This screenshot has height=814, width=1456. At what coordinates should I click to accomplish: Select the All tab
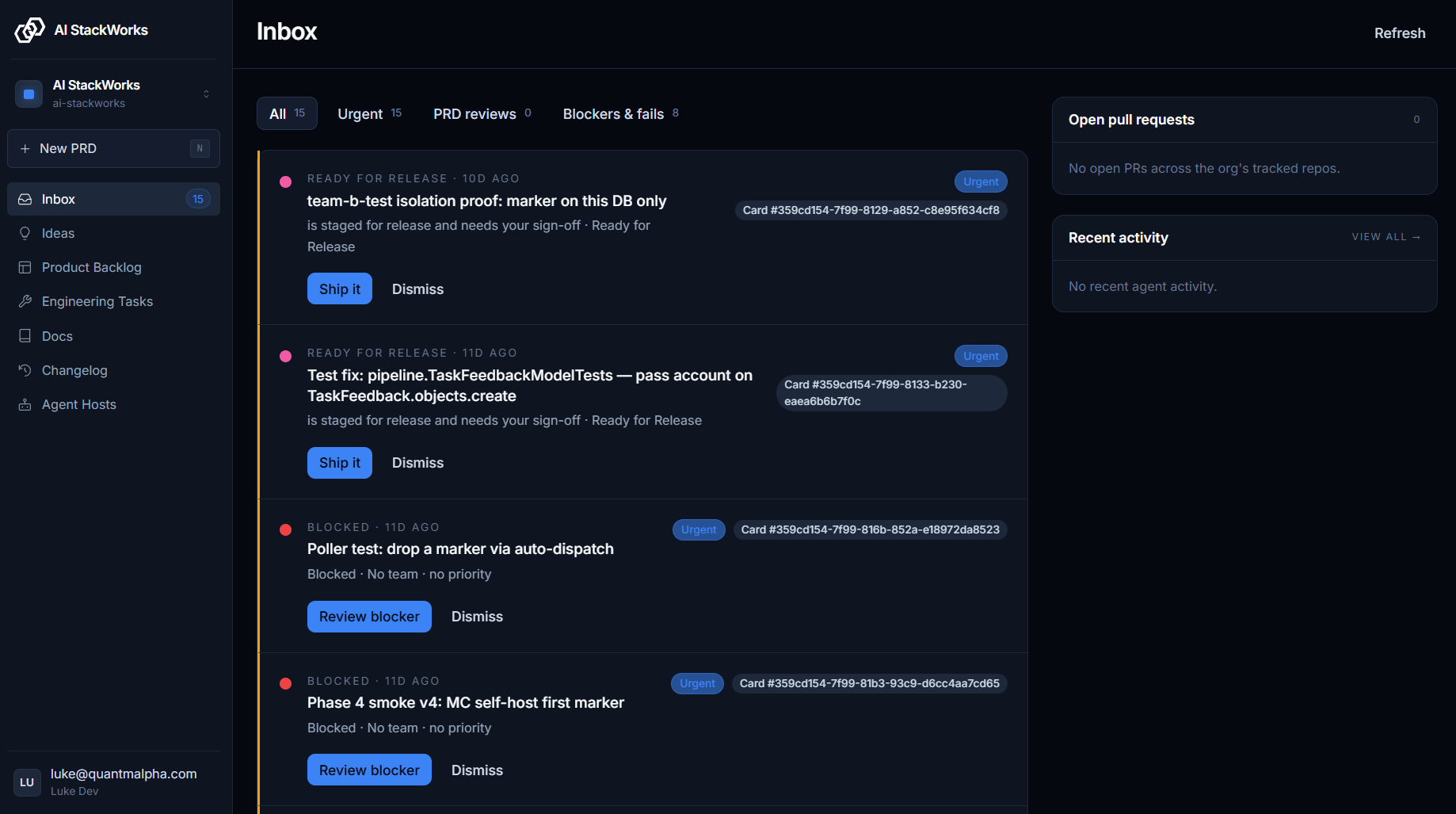click(x=287, y=113)
